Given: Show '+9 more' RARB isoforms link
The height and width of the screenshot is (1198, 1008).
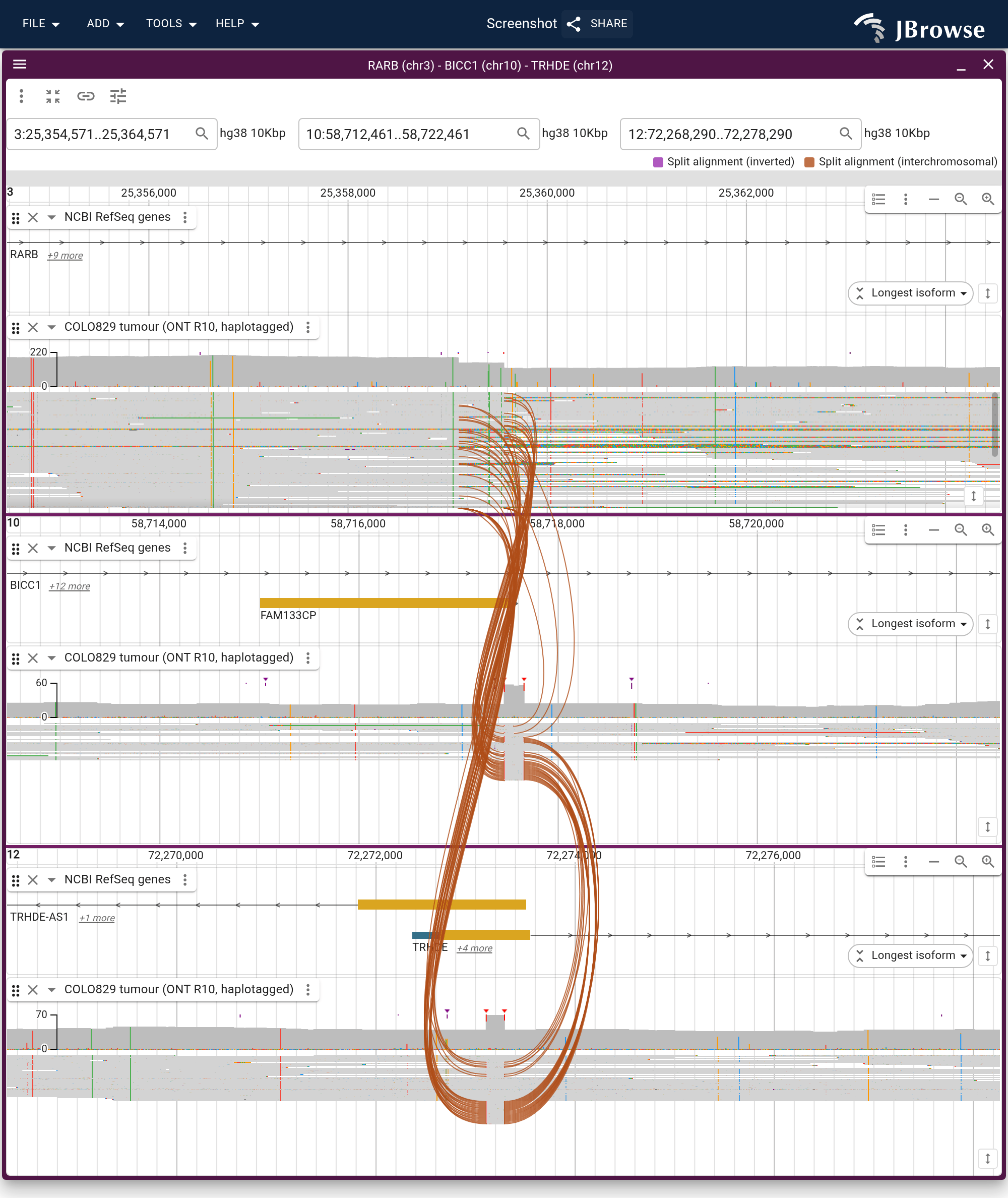Looking at the screenshot, I should [65, 256].
